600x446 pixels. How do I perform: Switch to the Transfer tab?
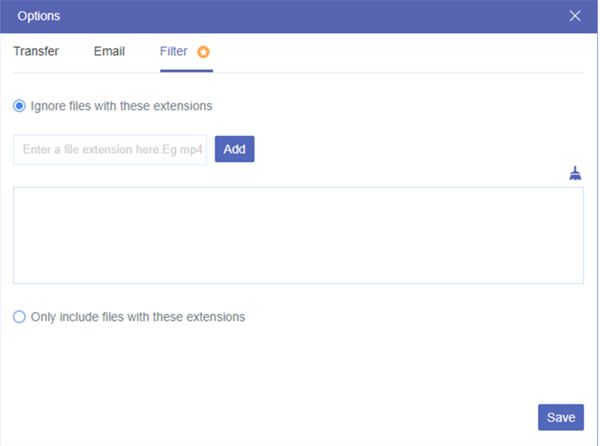click(36, 51)
